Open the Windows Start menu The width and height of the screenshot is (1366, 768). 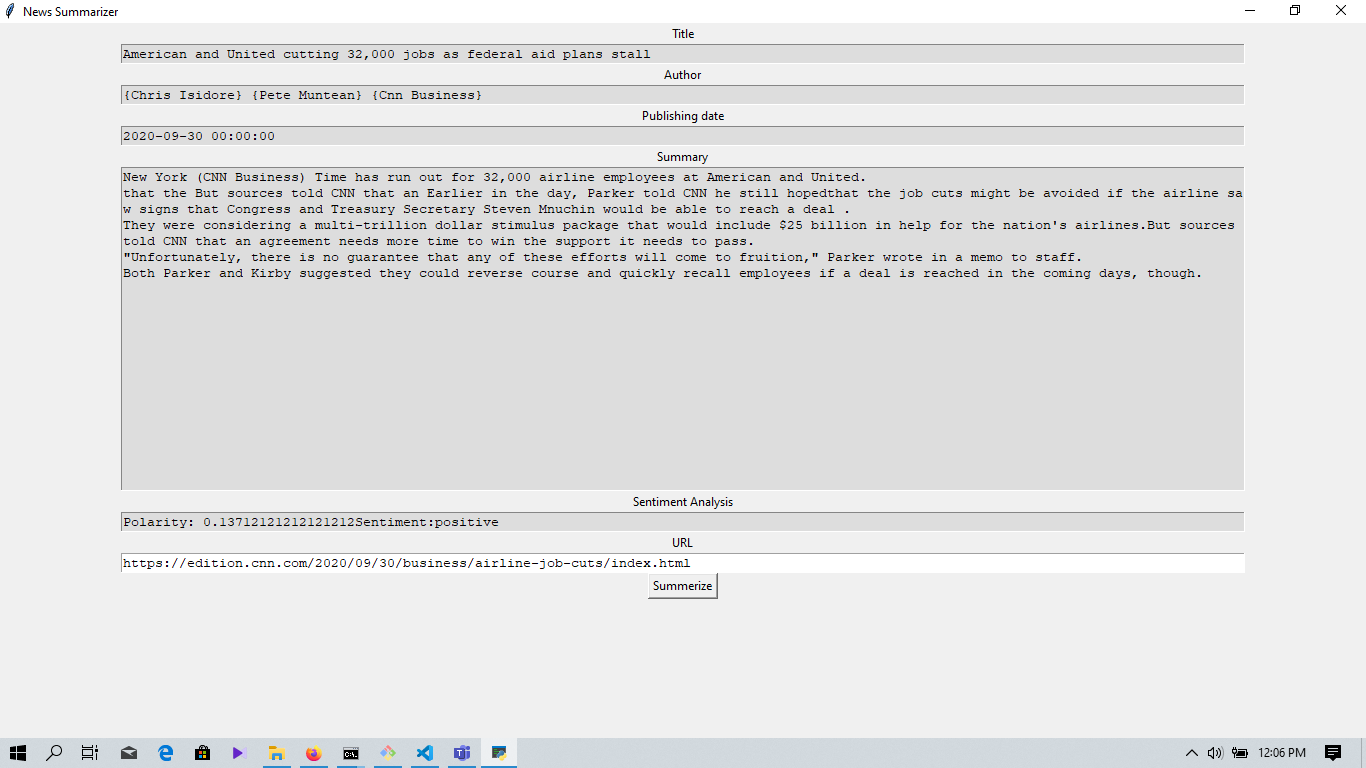point(18,753)
